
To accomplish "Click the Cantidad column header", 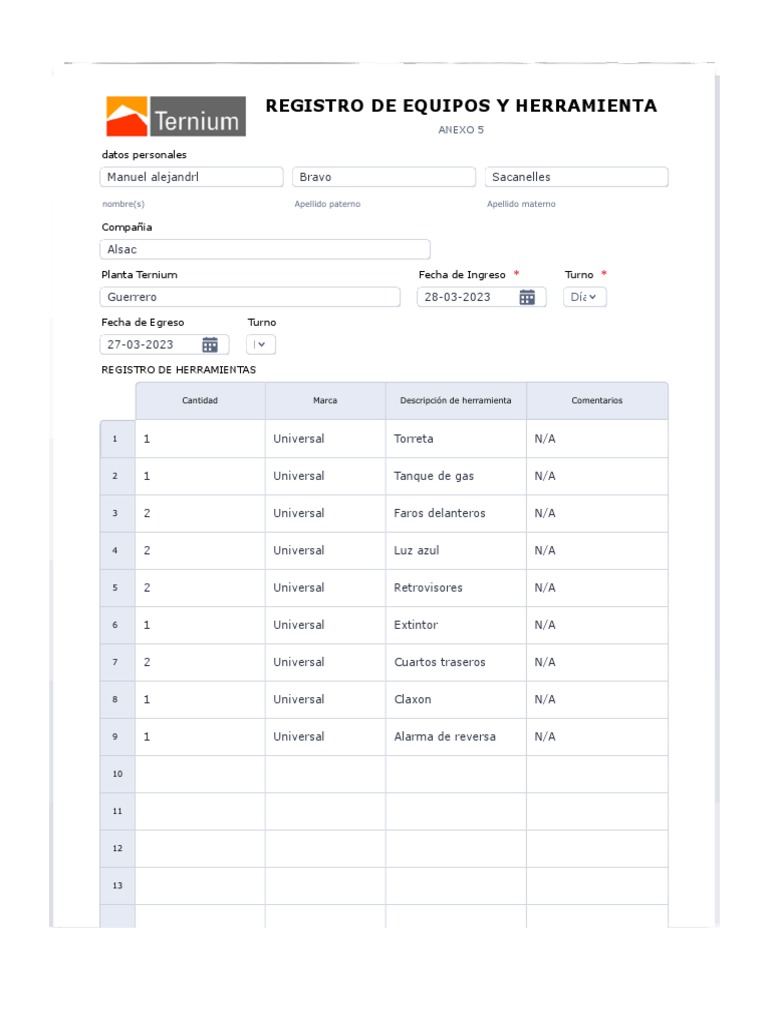I will click(x=200, y=401).
